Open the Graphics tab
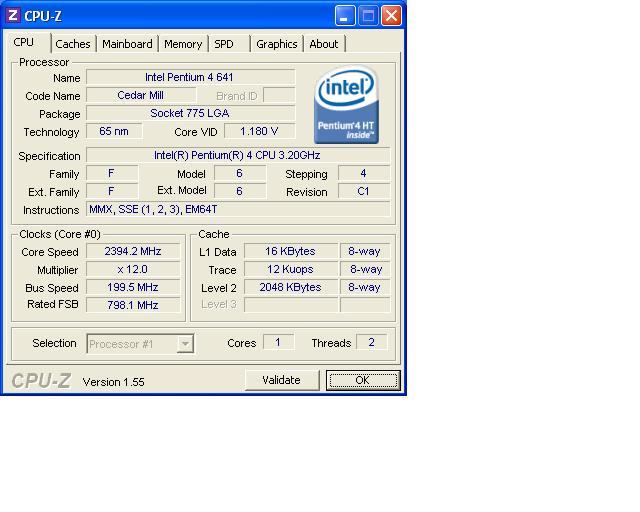 pyautogui.click(x=277, y=44)
